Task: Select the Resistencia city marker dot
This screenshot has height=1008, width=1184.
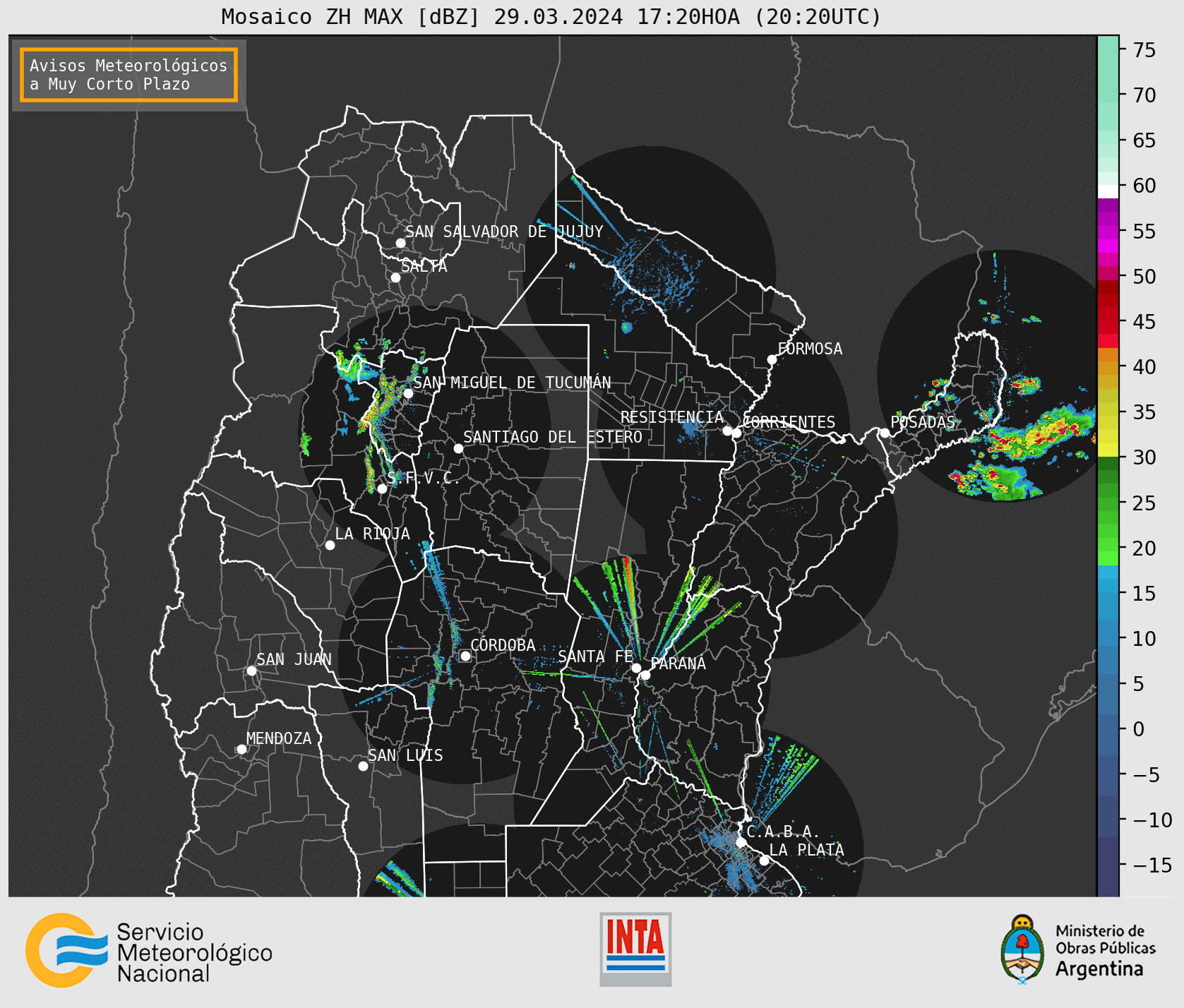Action: [x=727, y=431]
